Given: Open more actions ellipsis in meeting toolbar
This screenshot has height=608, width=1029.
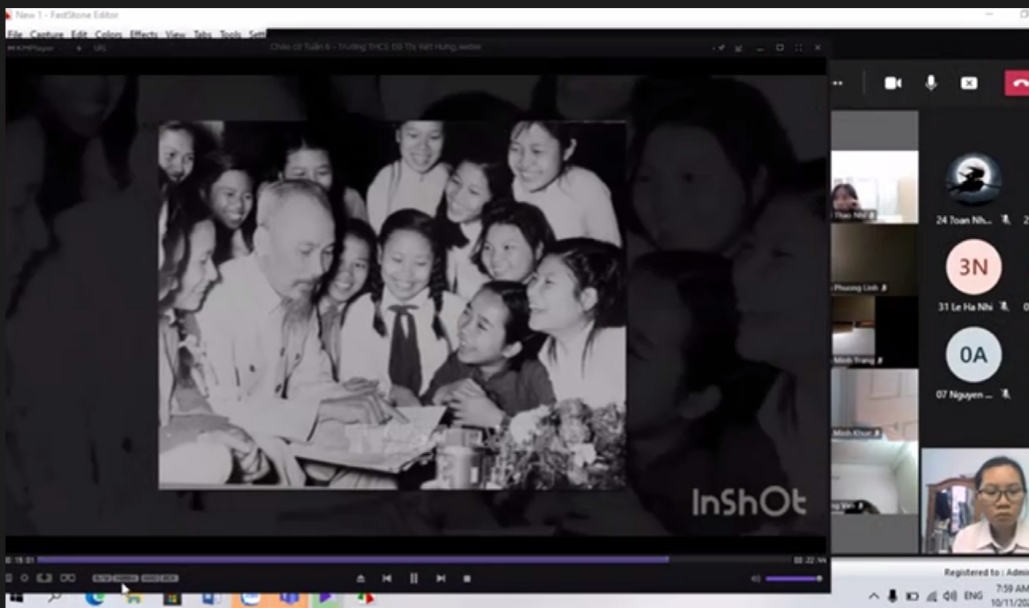Looking at the screenshot, I should tap(837, 83).
